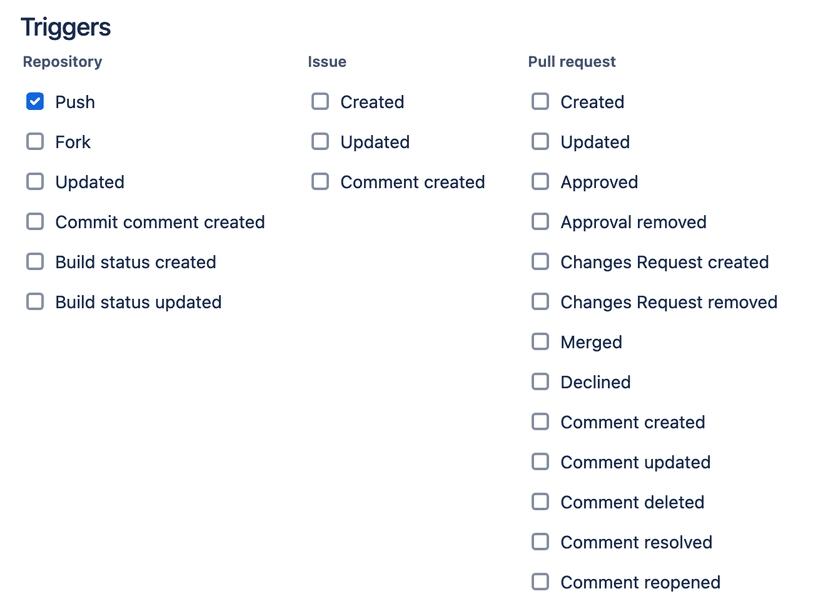Check the Comment resolved trigger
This screenshot has height=614, width=828.
pos(540,541)
